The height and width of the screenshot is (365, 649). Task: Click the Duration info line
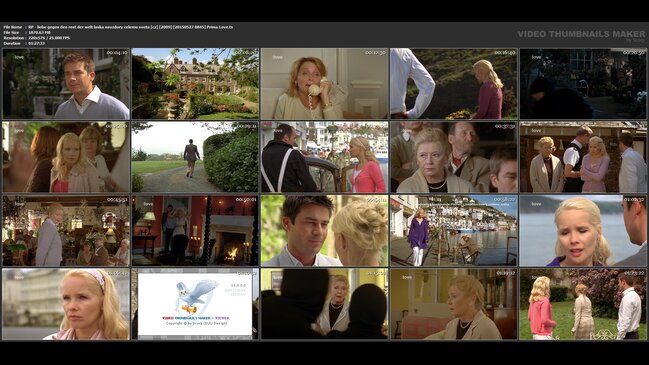(24, 43)
